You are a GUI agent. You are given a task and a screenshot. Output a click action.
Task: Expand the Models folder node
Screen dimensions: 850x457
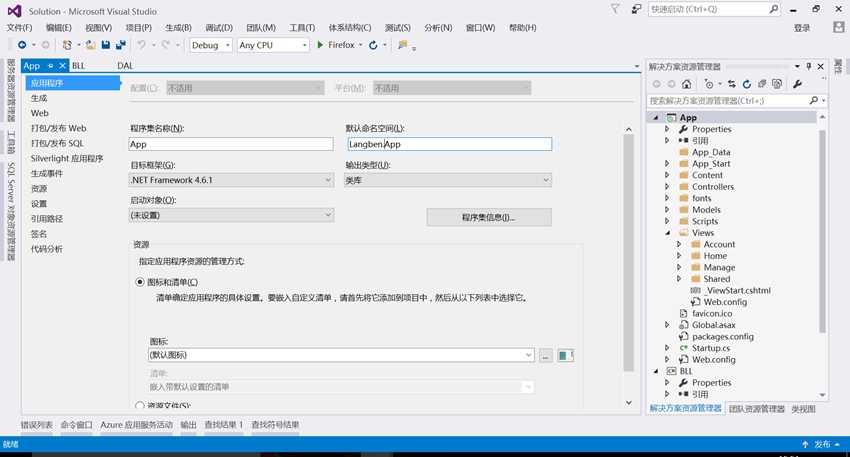667,210
